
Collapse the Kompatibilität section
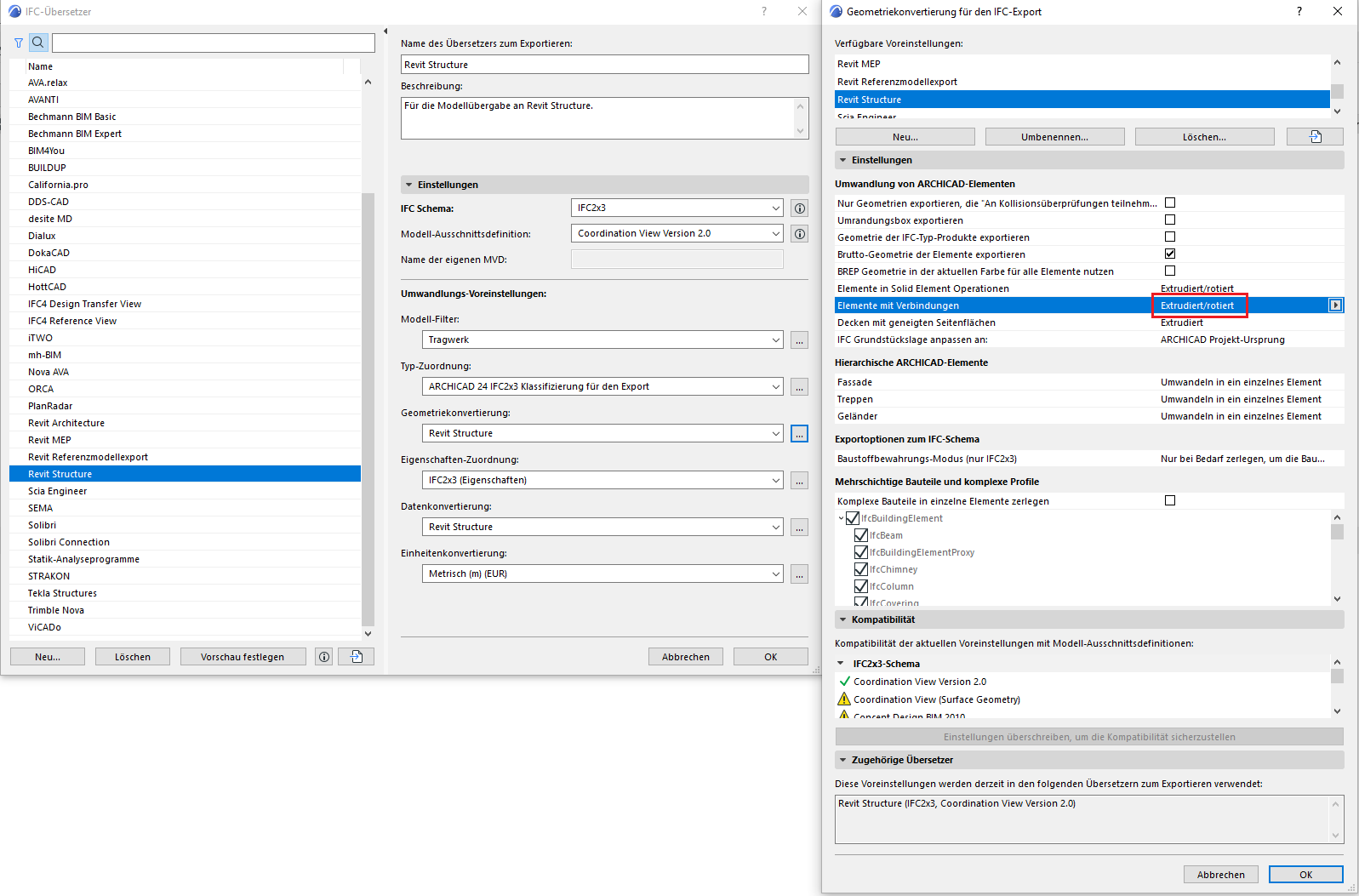point(843,619)
